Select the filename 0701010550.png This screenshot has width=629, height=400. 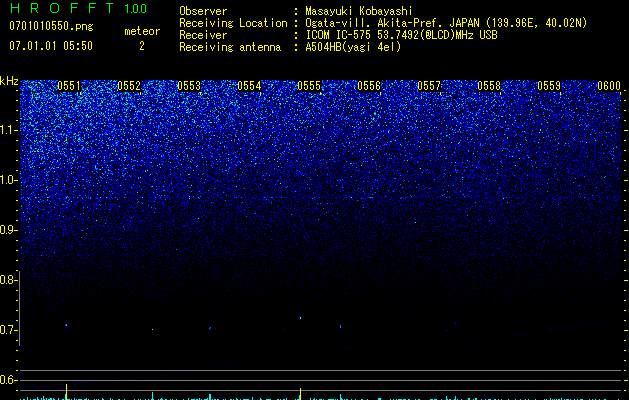click(51, 26)
